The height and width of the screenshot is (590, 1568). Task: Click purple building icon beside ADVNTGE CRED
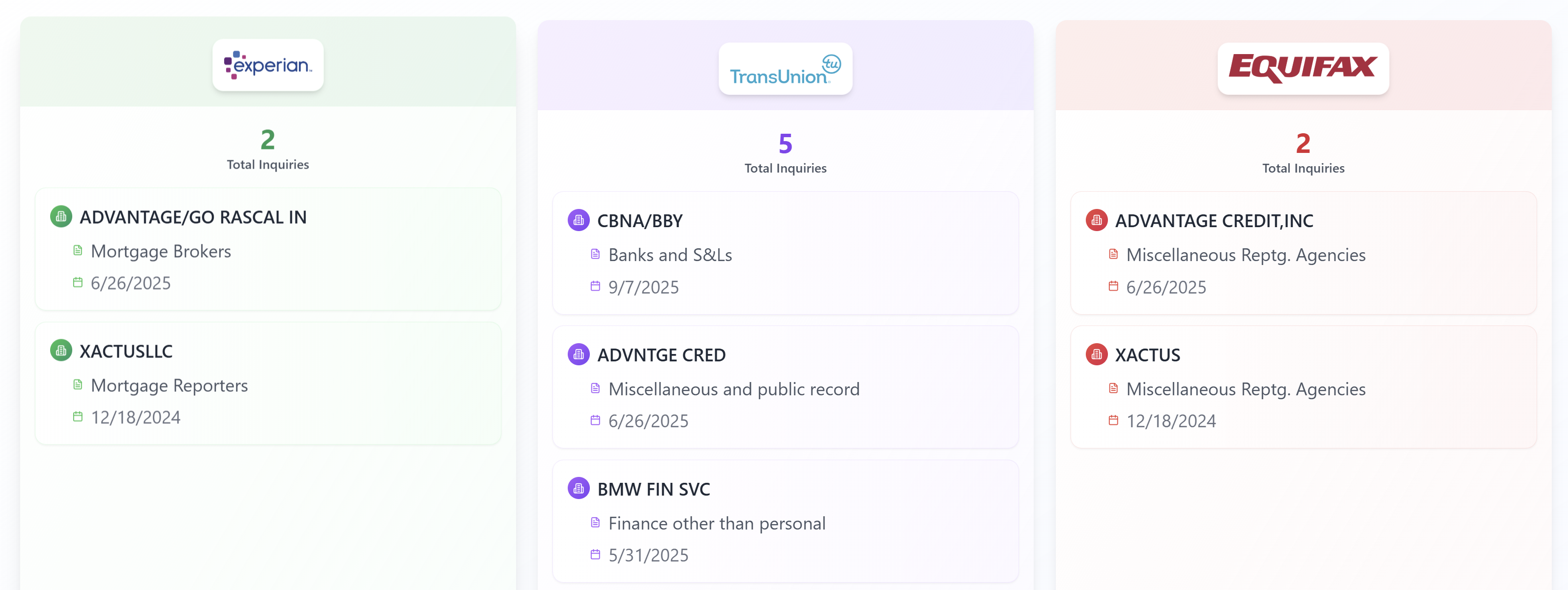point(578,354)
